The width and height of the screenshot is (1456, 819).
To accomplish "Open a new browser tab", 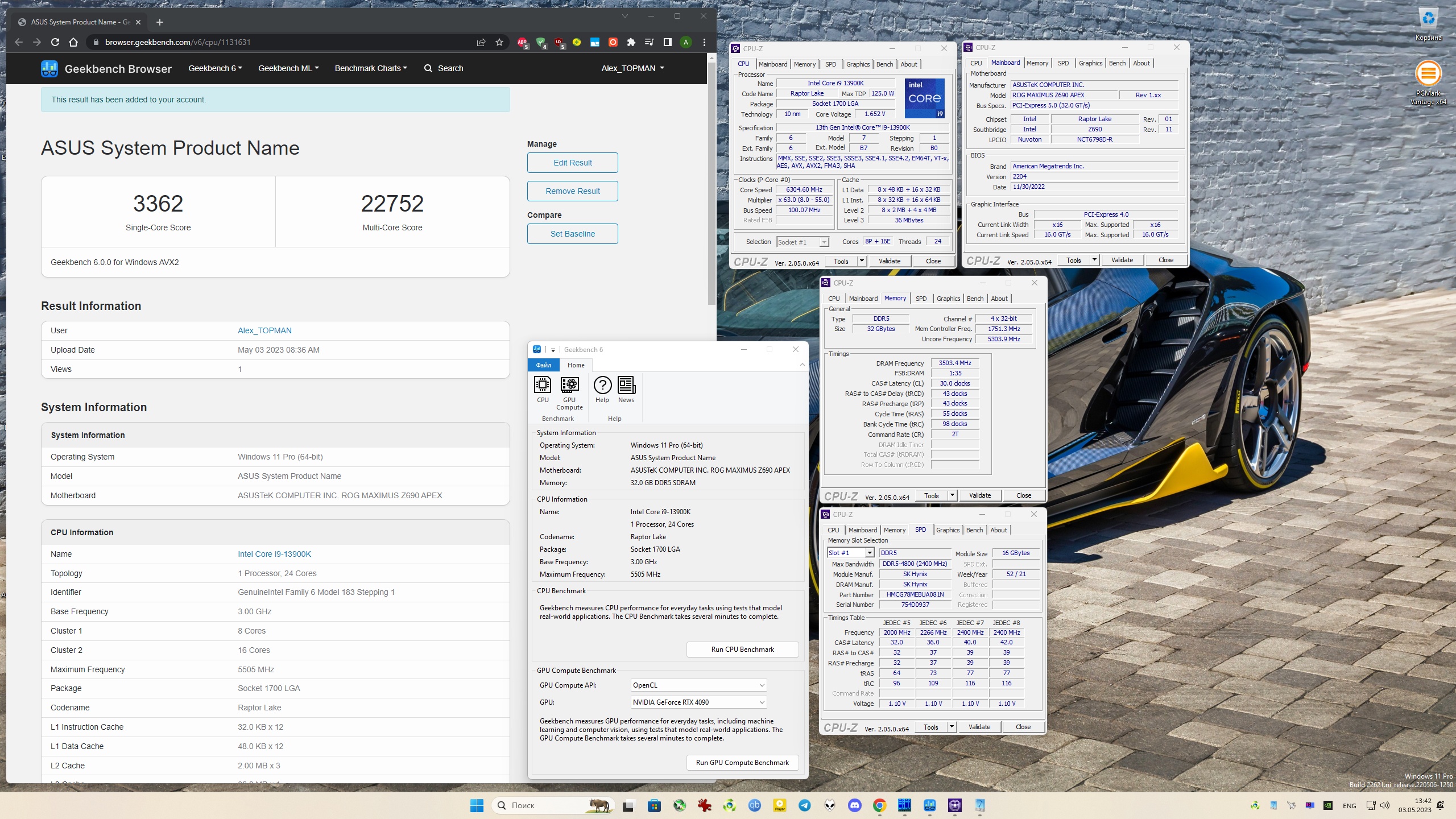I will [160, 22].
